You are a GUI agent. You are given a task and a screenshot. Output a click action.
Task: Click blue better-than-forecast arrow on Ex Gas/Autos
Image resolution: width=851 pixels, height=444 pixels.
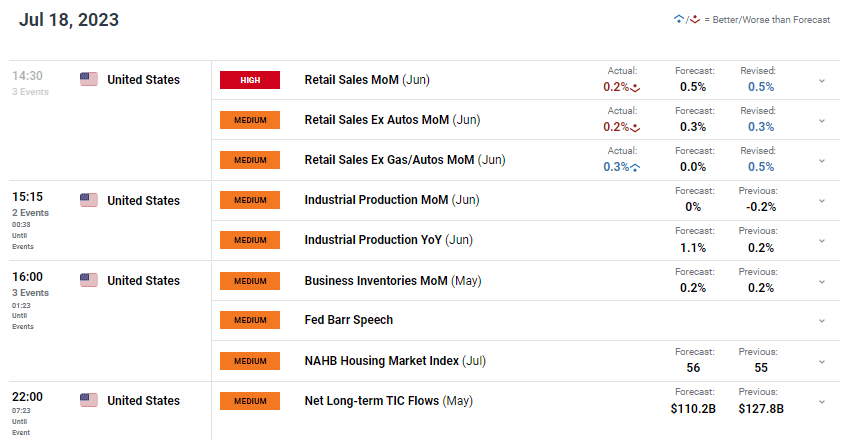tap(635, 168)
